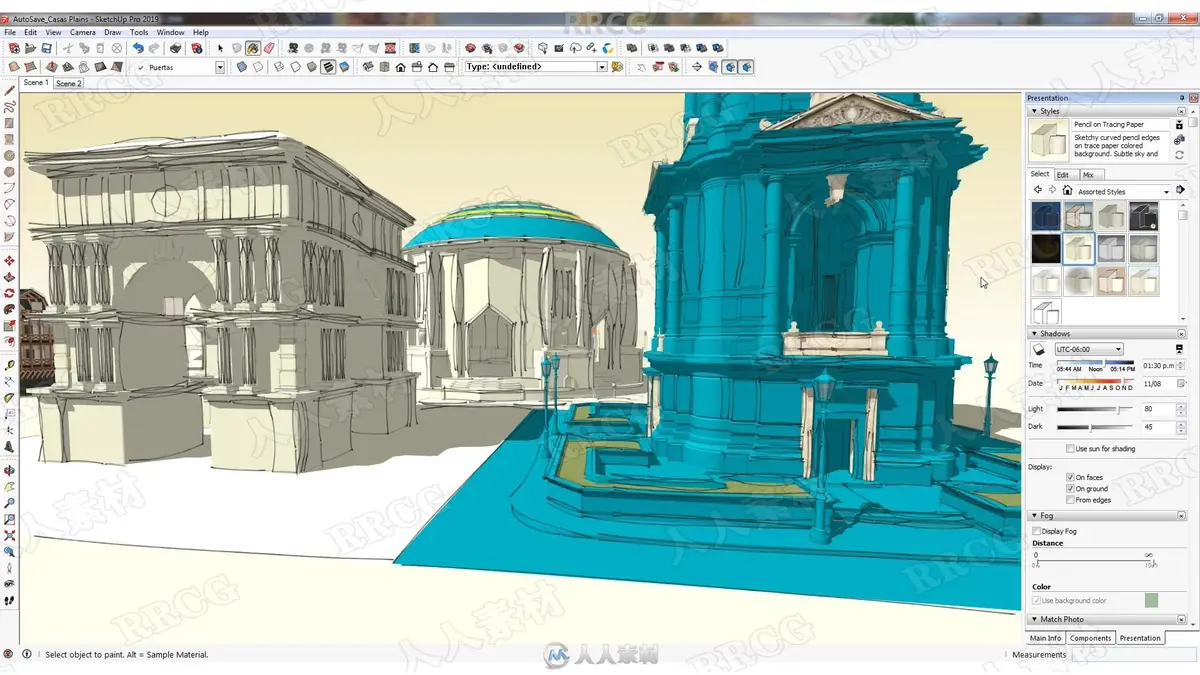
Task: Uncheck On ground display checkbox
Action: pyautogui.click(x=1070, y=489)
